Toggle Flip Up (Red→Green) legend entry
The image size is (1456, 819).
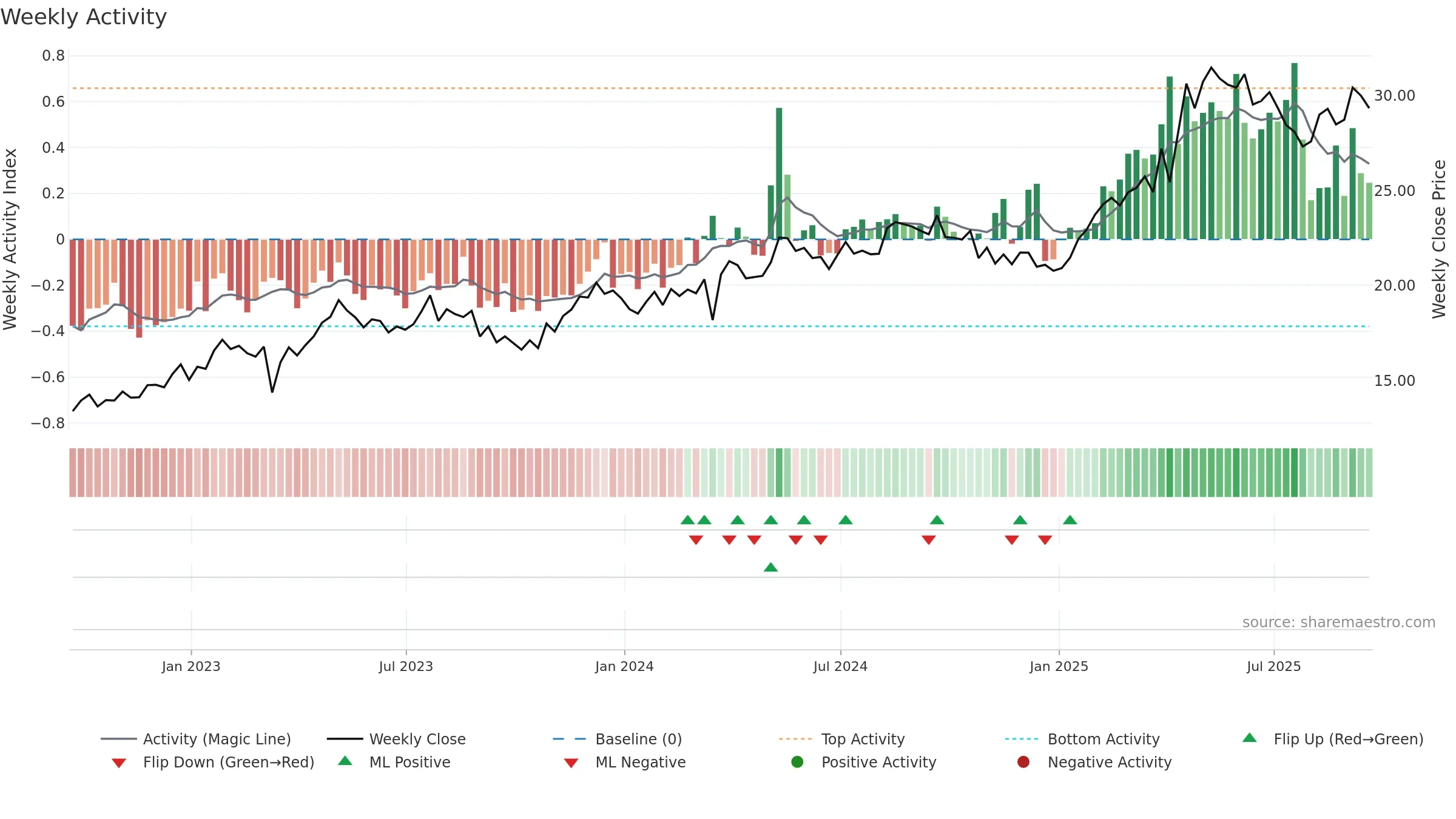click(x=1333, y=739)
